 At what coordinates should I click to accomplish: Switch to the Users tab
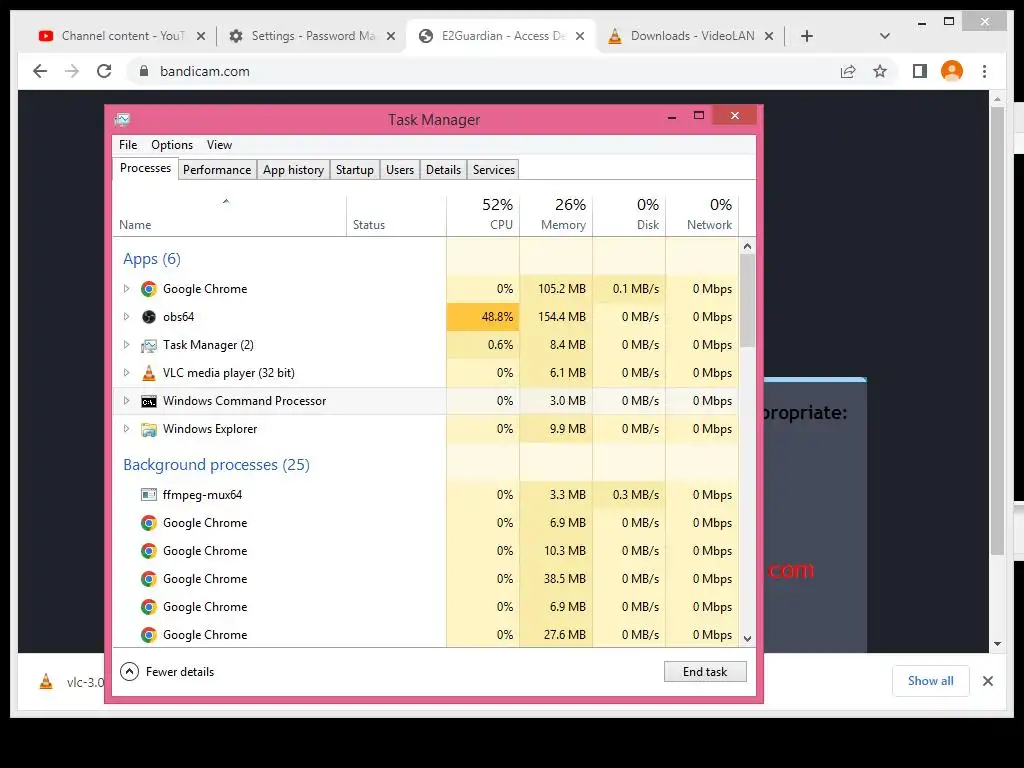[x=400, y=170]
